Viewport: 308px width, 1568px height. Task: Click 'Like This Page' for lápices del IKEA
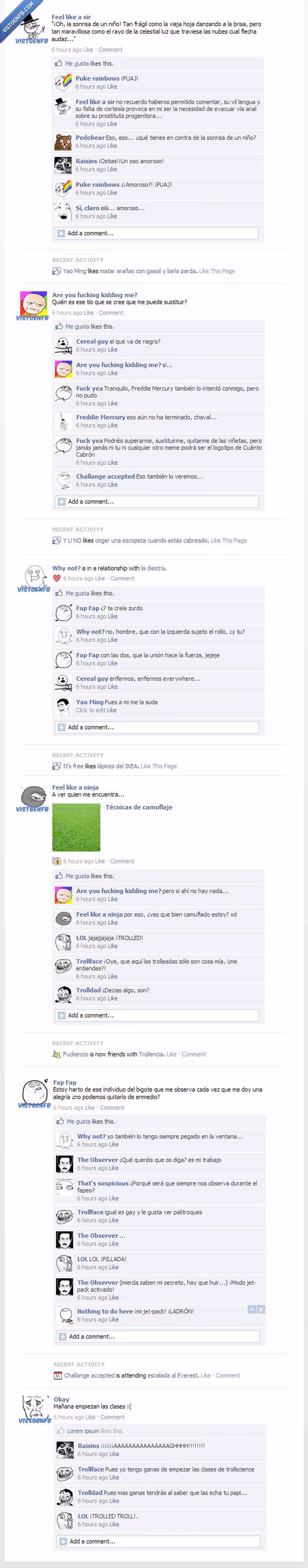[x=159, y=766]
